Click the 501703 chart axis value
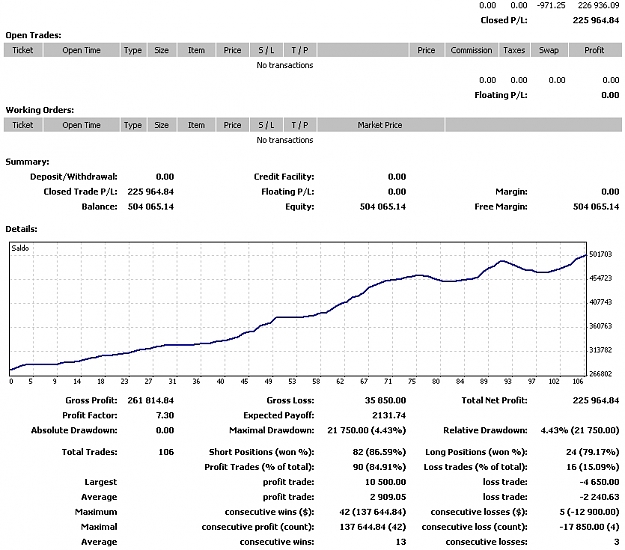The width and height of the screenshot is (625, 550). pyautogui.click(x=600, y=254)
